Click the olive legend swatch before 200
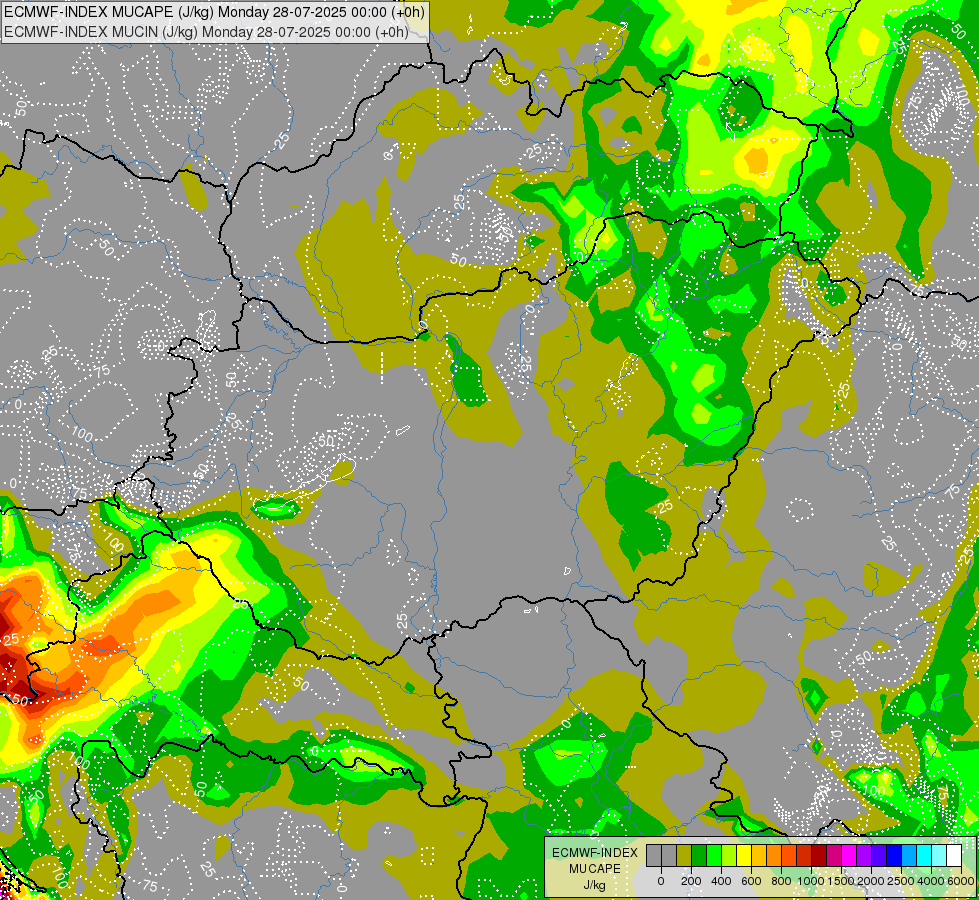This screenshot has width=979, height=900. [x=684, y=856]
